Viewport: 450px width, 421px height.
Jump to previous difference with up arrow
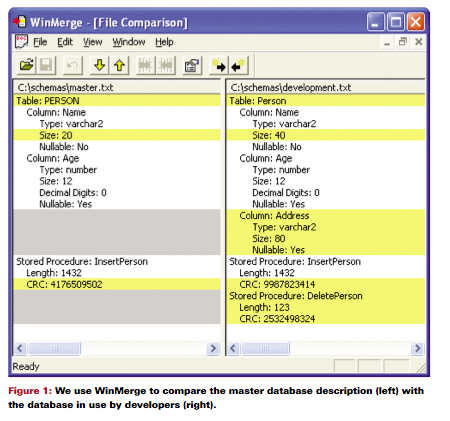(119, 65)
